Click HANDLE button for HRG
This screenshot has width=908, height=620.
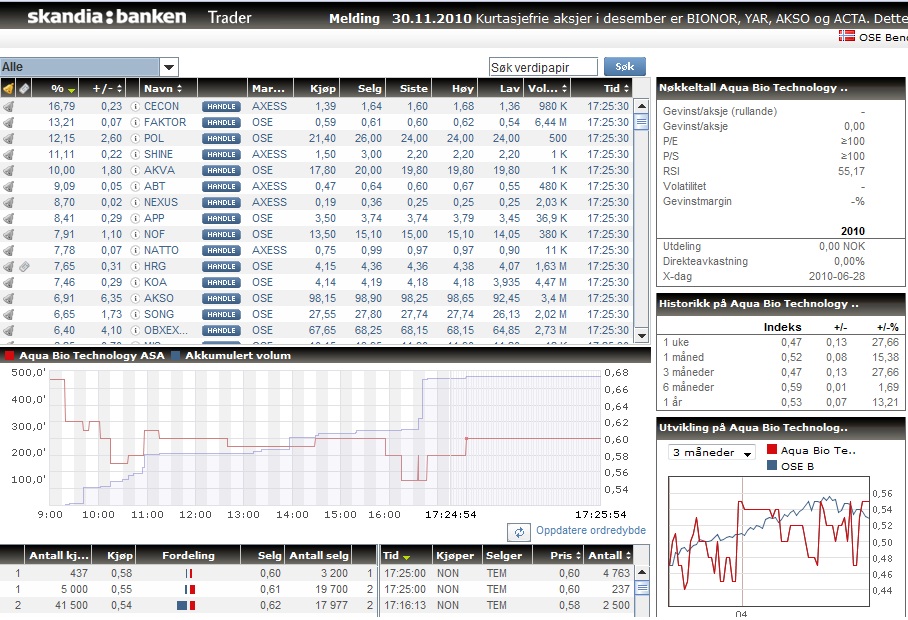coord(221,266)
